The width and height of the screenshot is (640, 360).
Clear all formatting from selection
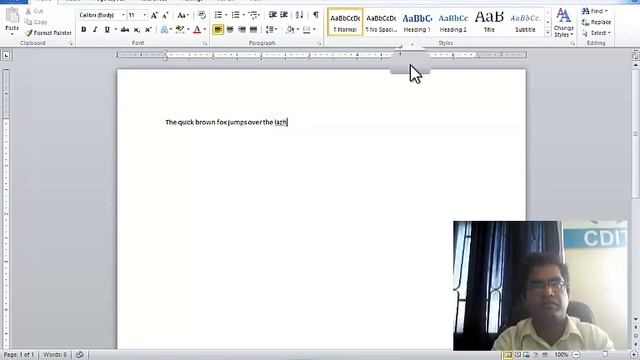202,15
